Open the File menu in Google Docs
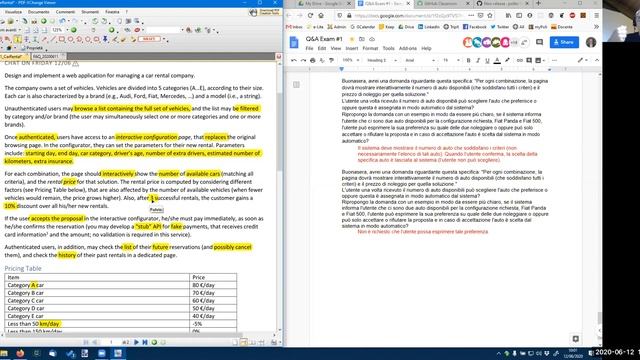Image resolution: width=640 pixels, height=360 pixels. 309,48
